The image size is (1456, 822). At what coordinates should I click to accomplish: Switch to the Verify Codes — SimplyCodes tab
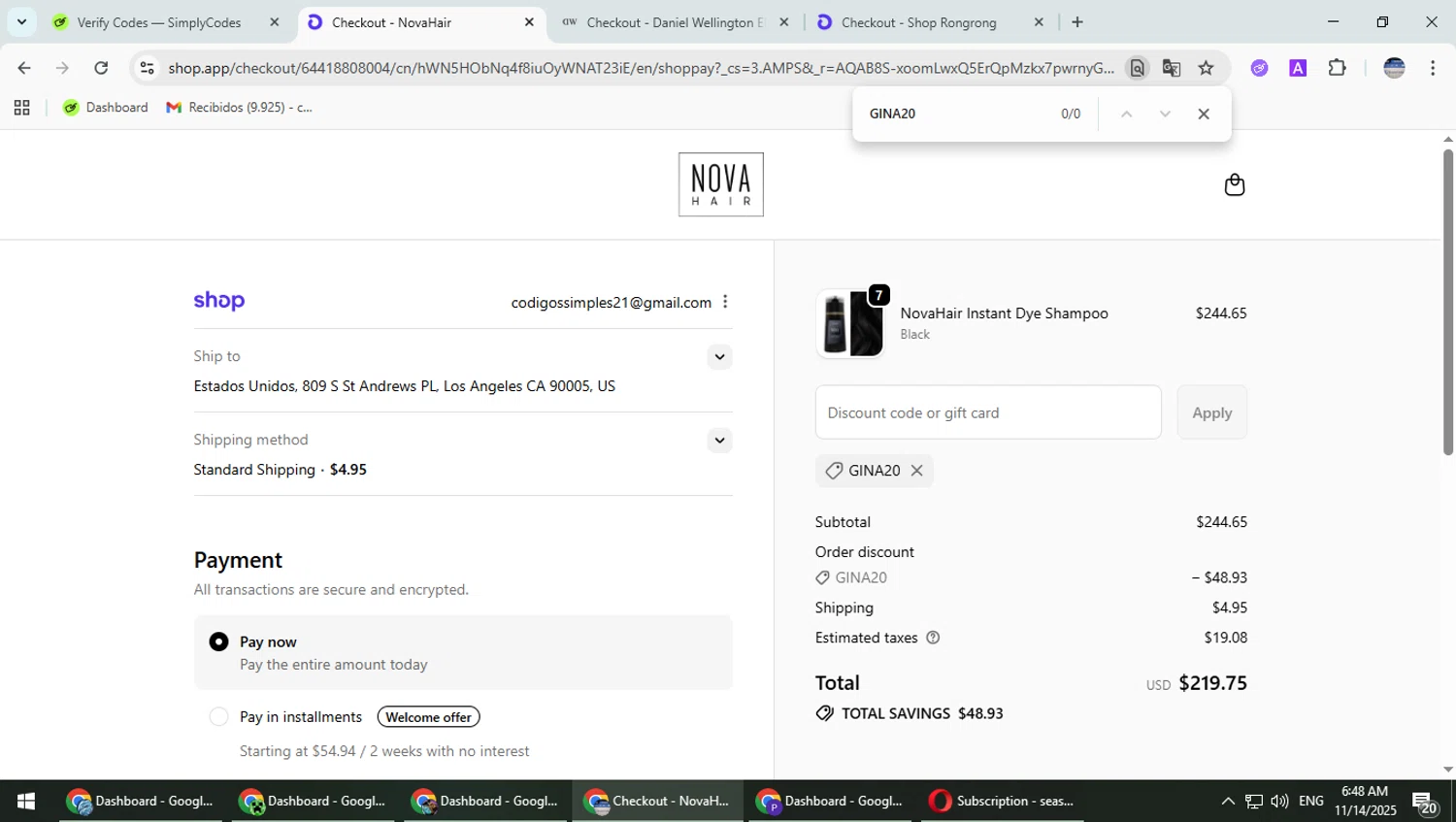coord(158,22)
